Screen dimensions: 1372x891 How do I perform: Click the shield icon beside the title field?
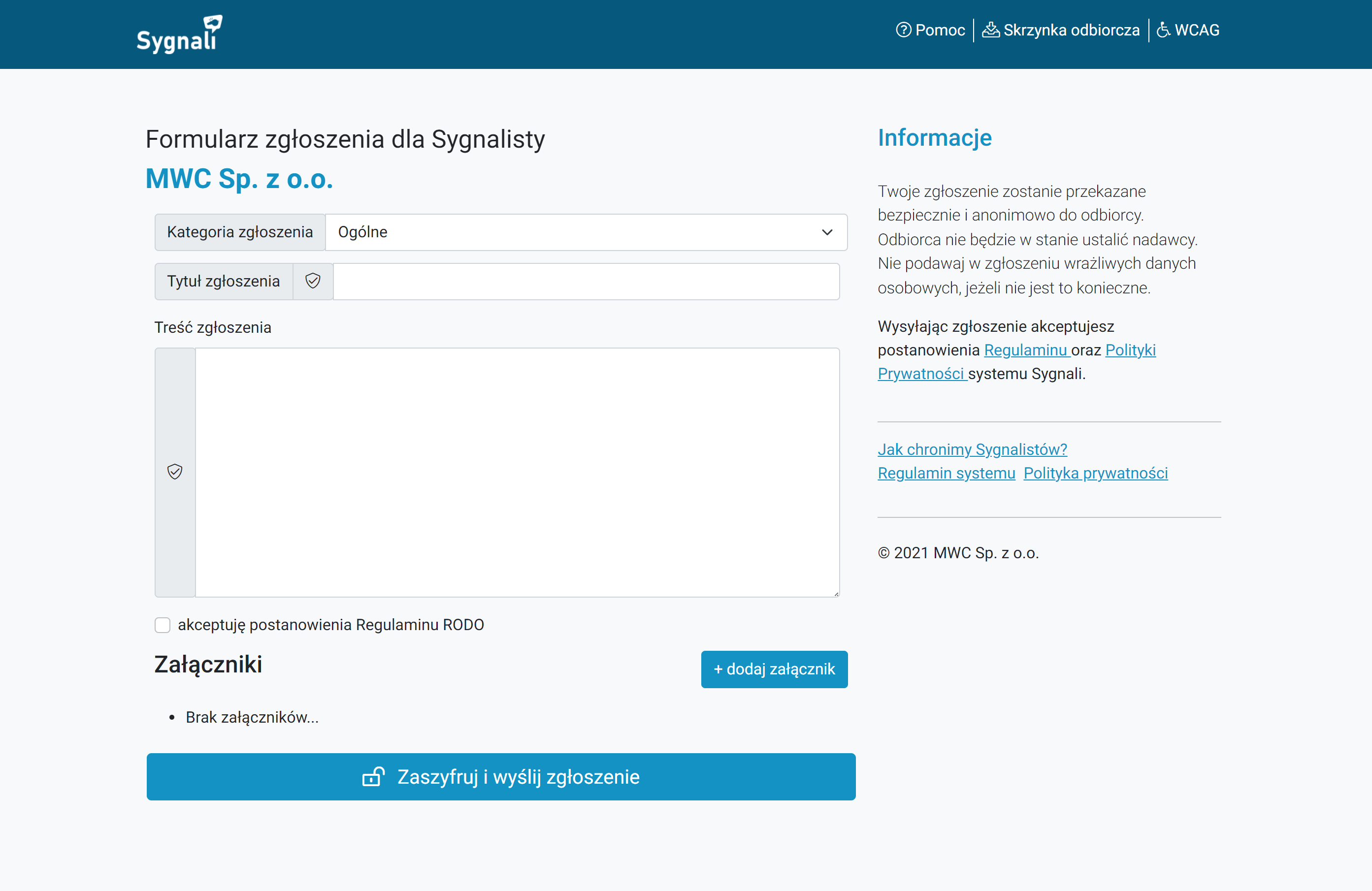[312, 281]
